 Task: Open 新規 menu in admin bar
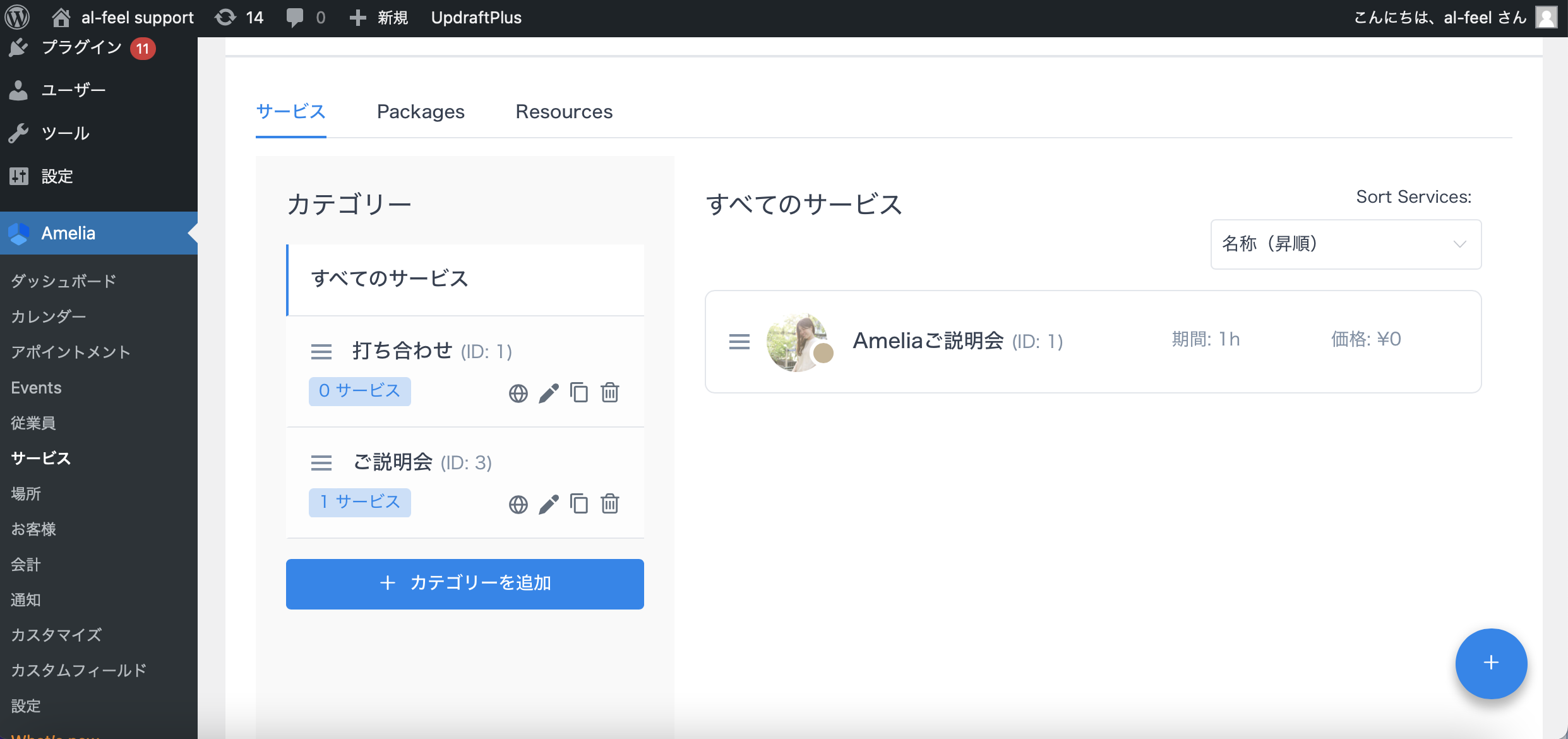379,17
